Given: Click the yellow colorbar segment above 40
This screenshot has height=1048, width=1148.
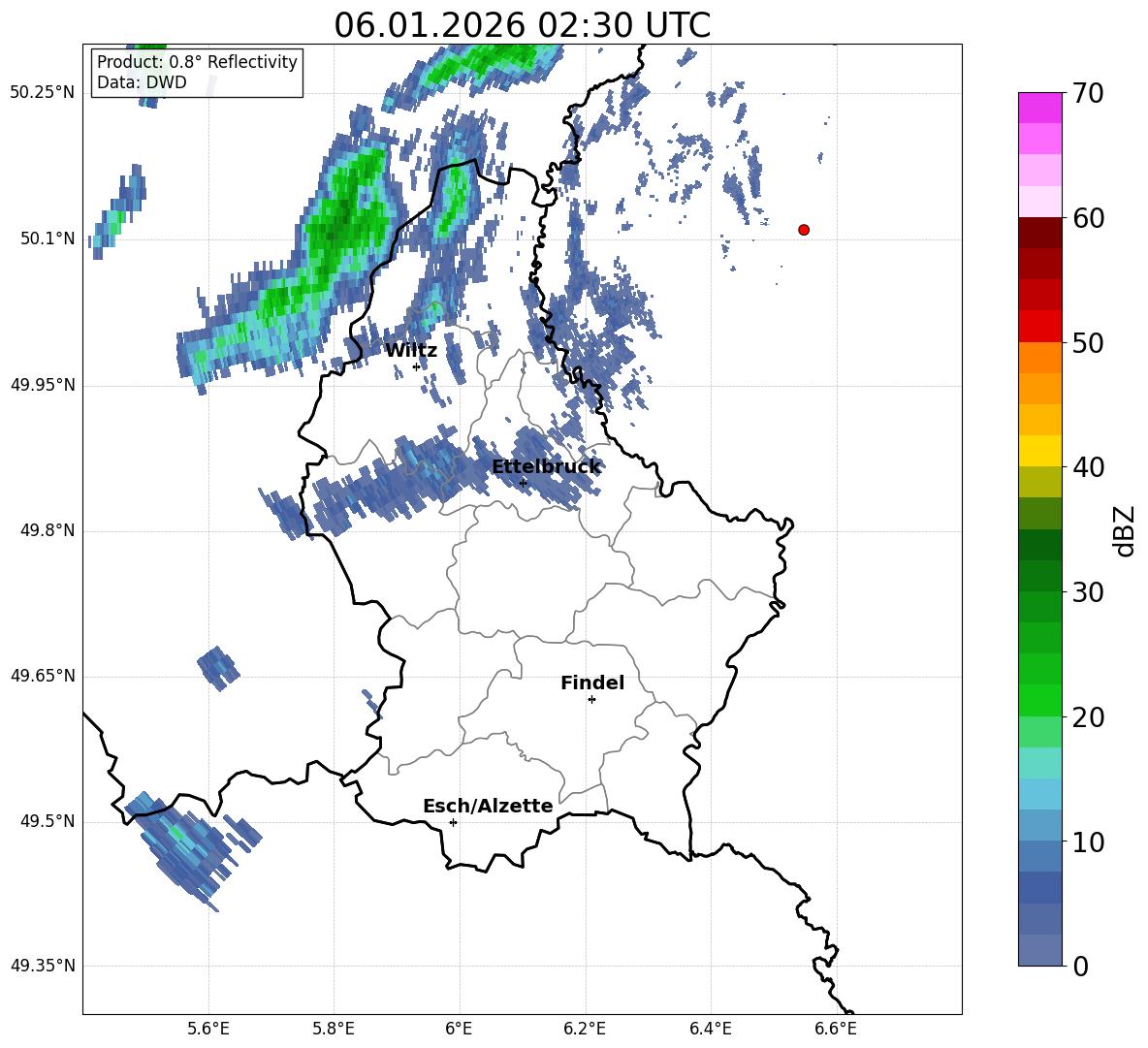Looking at the screenshot, I should tap(1039, 451).
